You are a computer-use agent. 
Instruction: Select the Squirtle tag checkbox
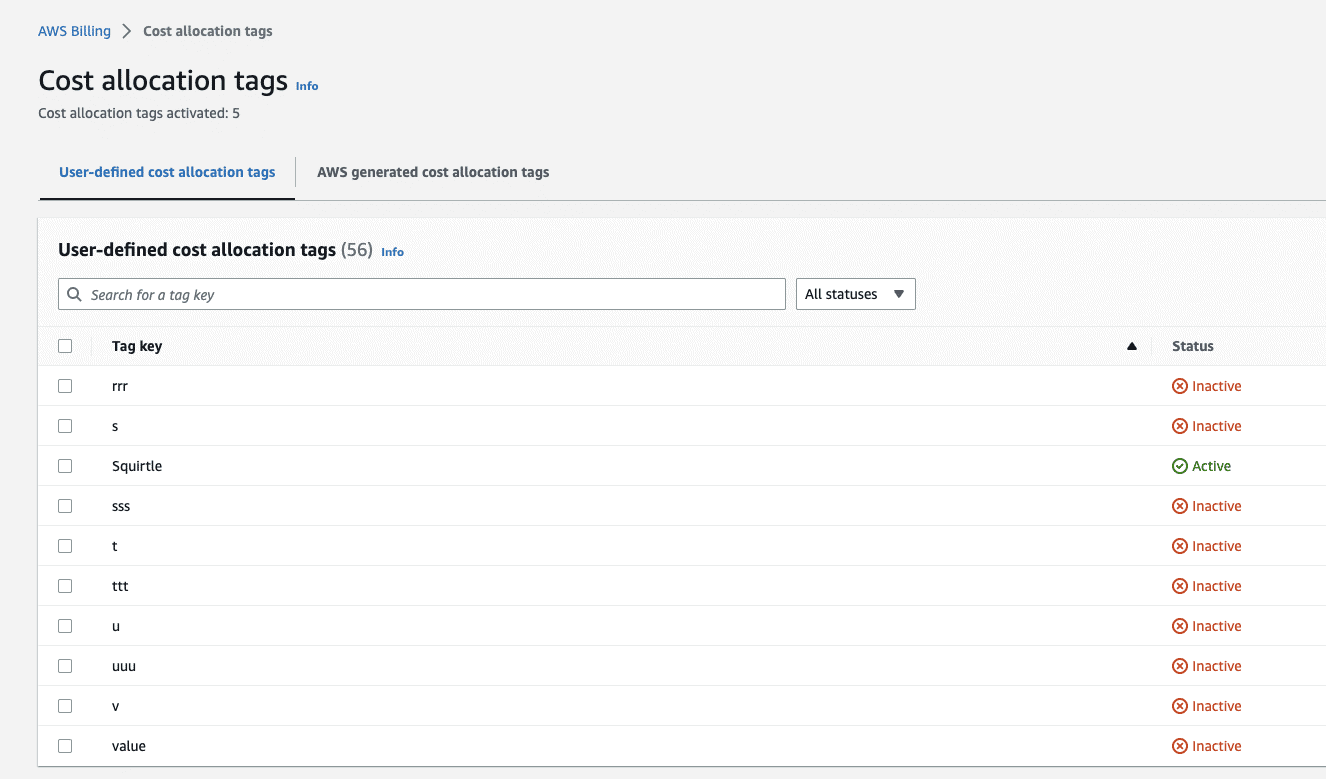(x=65, y=466)
